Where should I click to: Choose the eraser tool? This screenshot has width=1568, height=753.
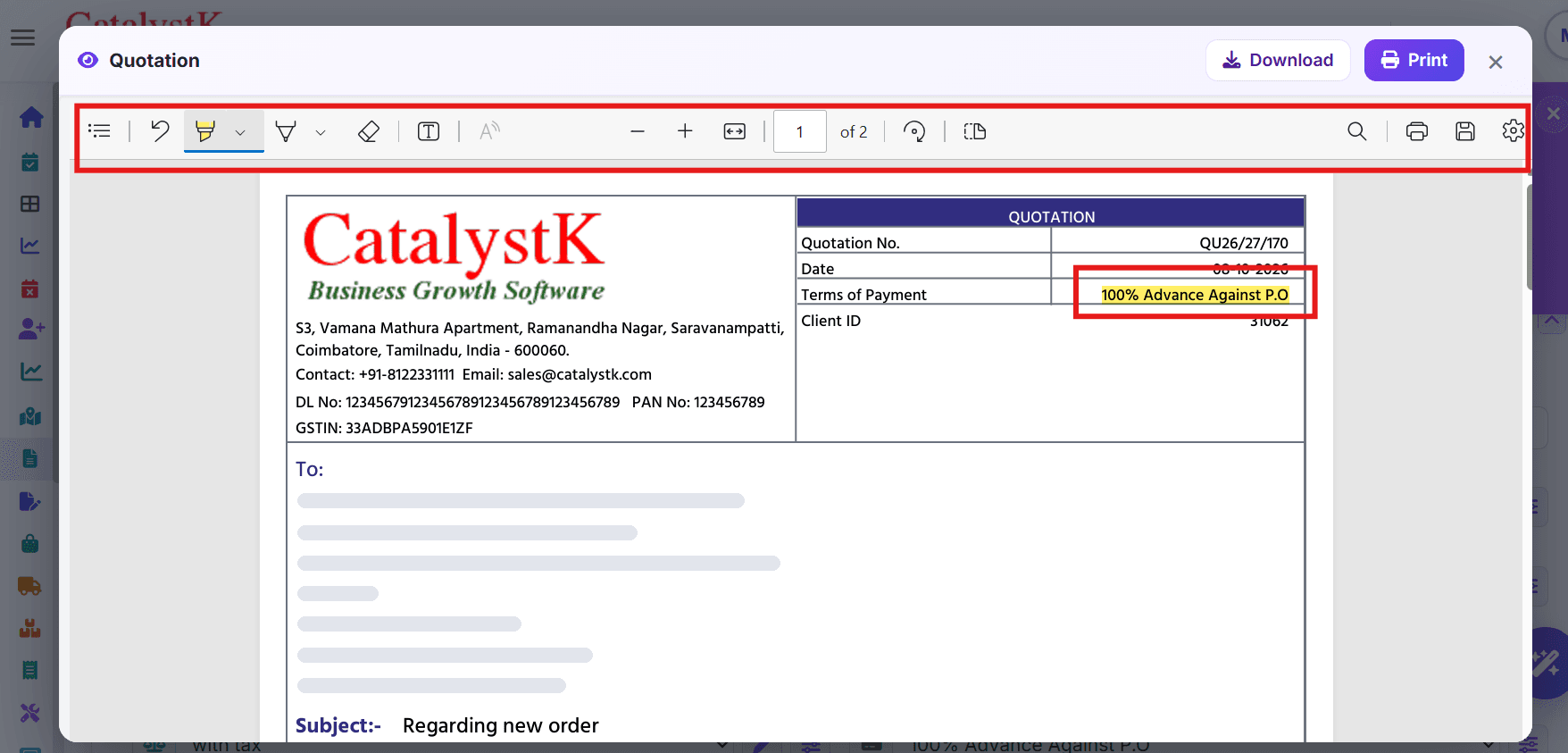[x=369, y=131]
